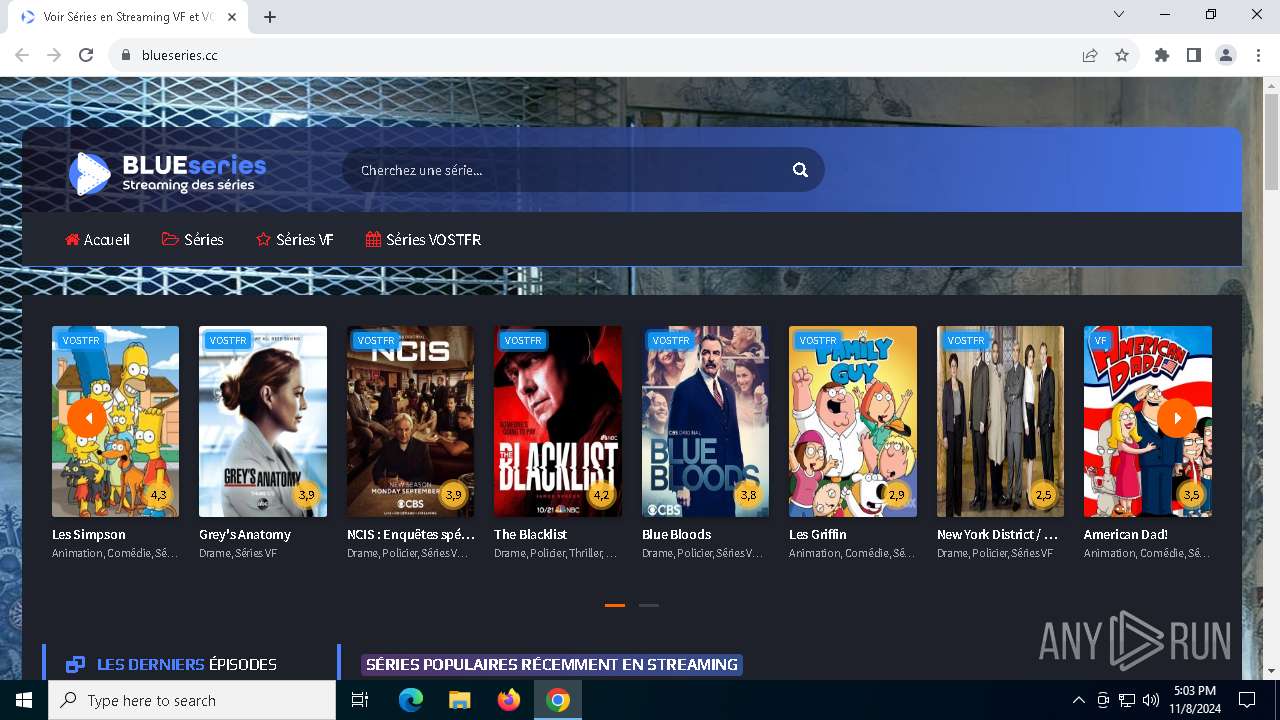Click the network tray icon
This screenshot has height=720, width=1280.
(1127, 700)
